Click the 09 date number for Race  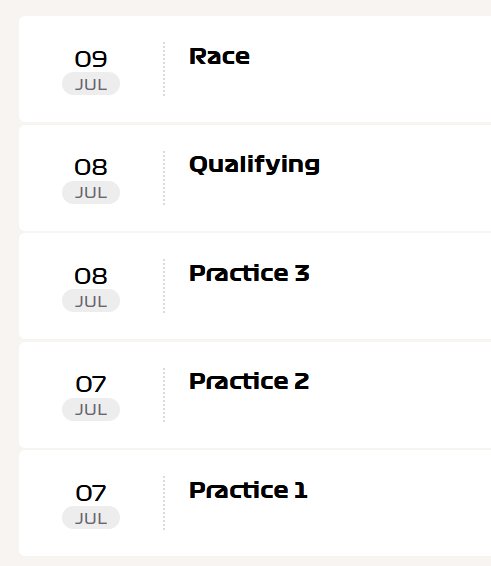point(91,59)
